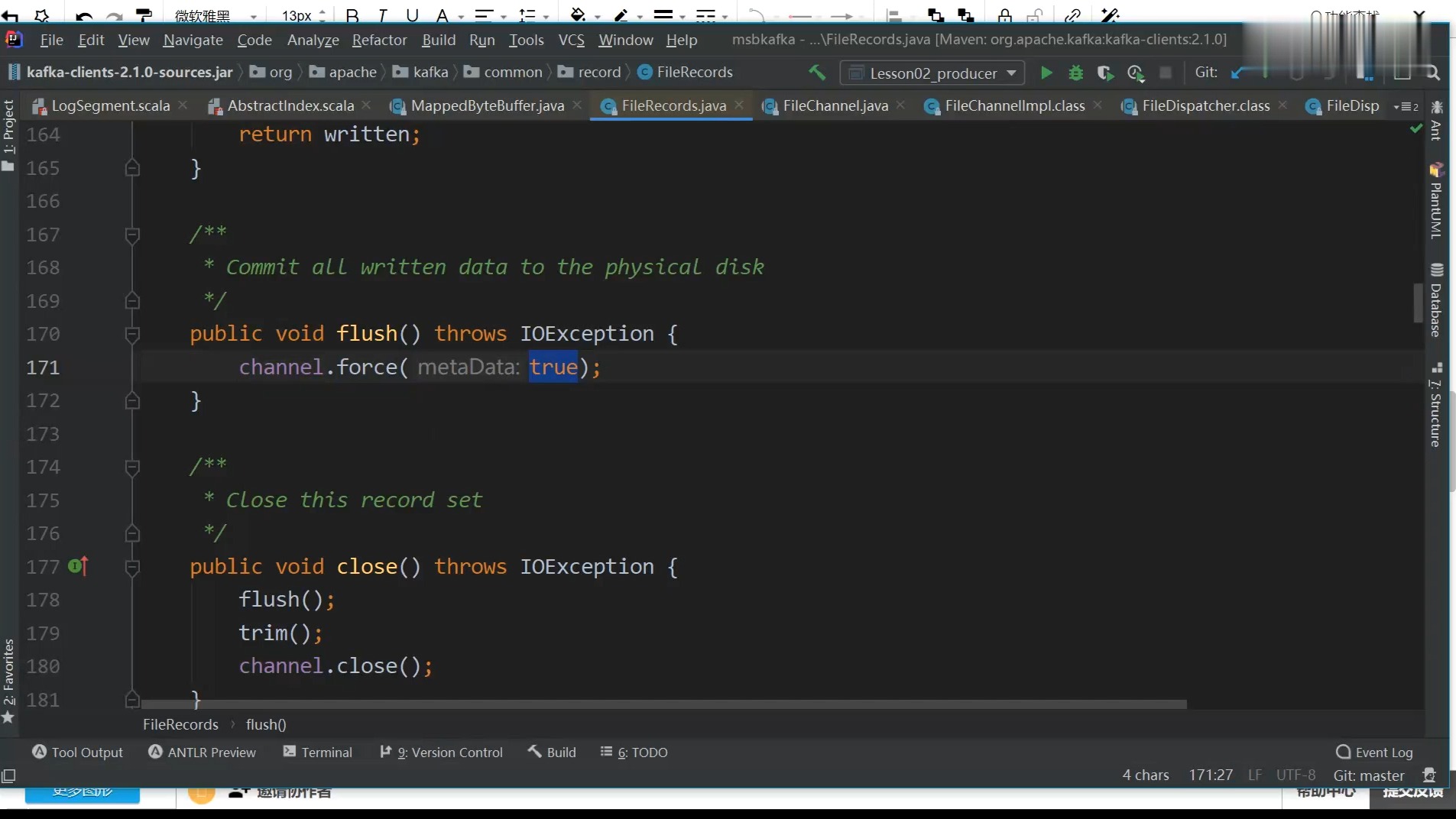Viewport: 1456px width, 819px height.
Task: Launch the profiler run icon
Action: click(1136, 73)
